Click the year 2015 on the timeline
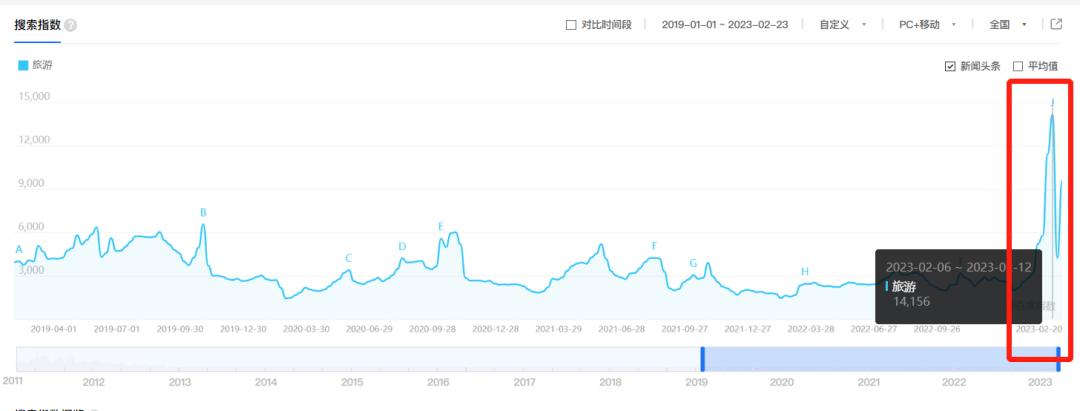Viewport: 1080px width, 411px height. point(351,382)
